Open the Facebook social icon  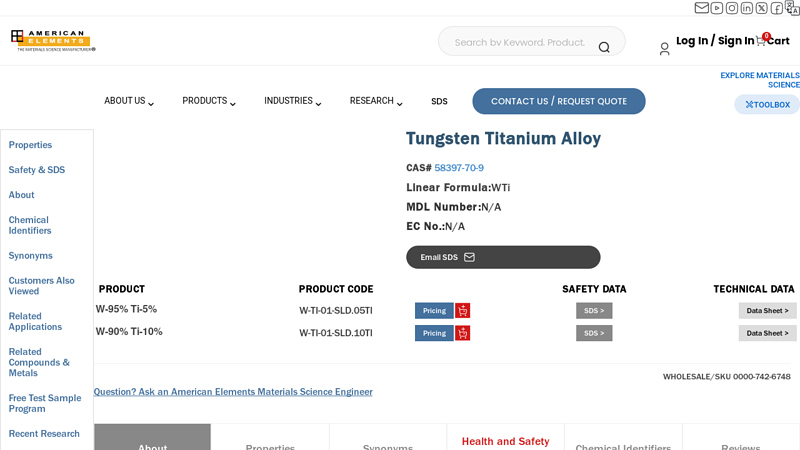point(777,8)
